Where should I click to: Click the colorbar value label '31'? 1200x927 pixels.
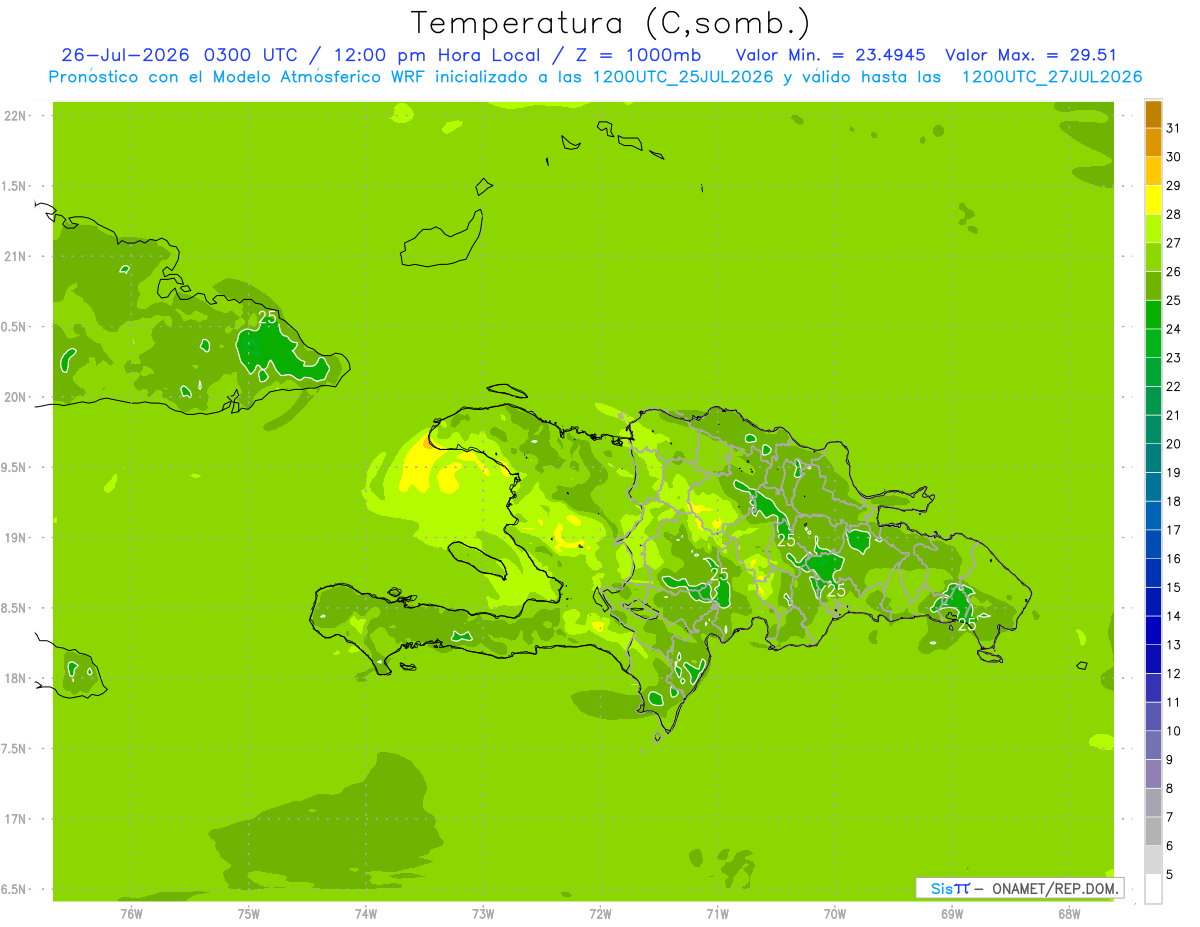click(1174, 128)
